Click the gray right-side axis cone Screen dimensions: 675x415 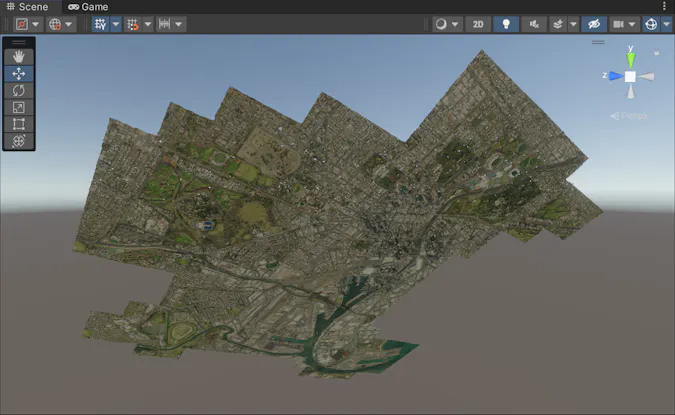pos(646,77)
